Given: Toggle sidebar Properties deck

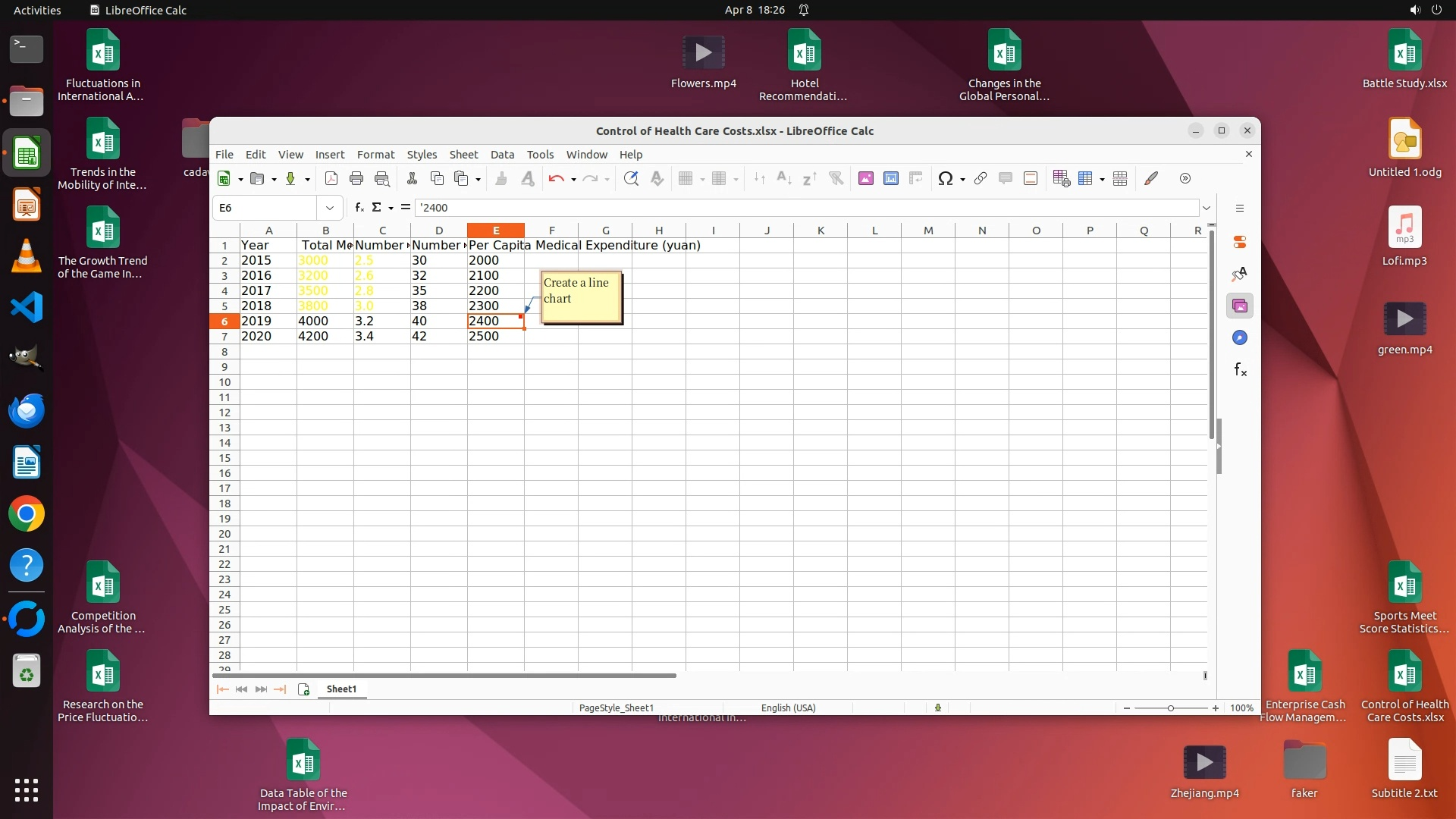Looking at the screenshot, I should (x=1240, y=243).
